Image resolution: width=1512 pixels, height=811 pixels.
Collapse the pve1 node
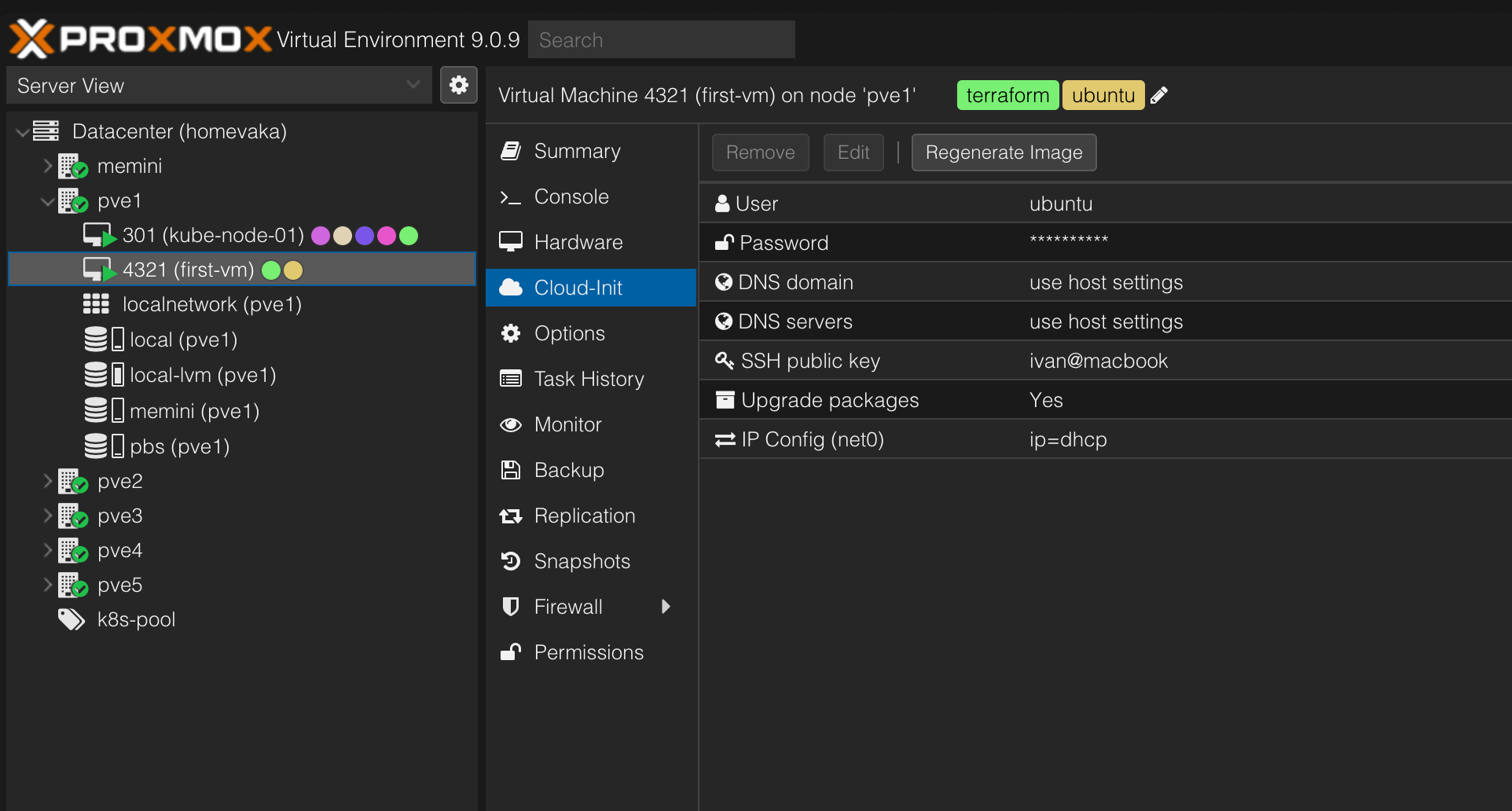pyautogui.click(x=47, y=200)
